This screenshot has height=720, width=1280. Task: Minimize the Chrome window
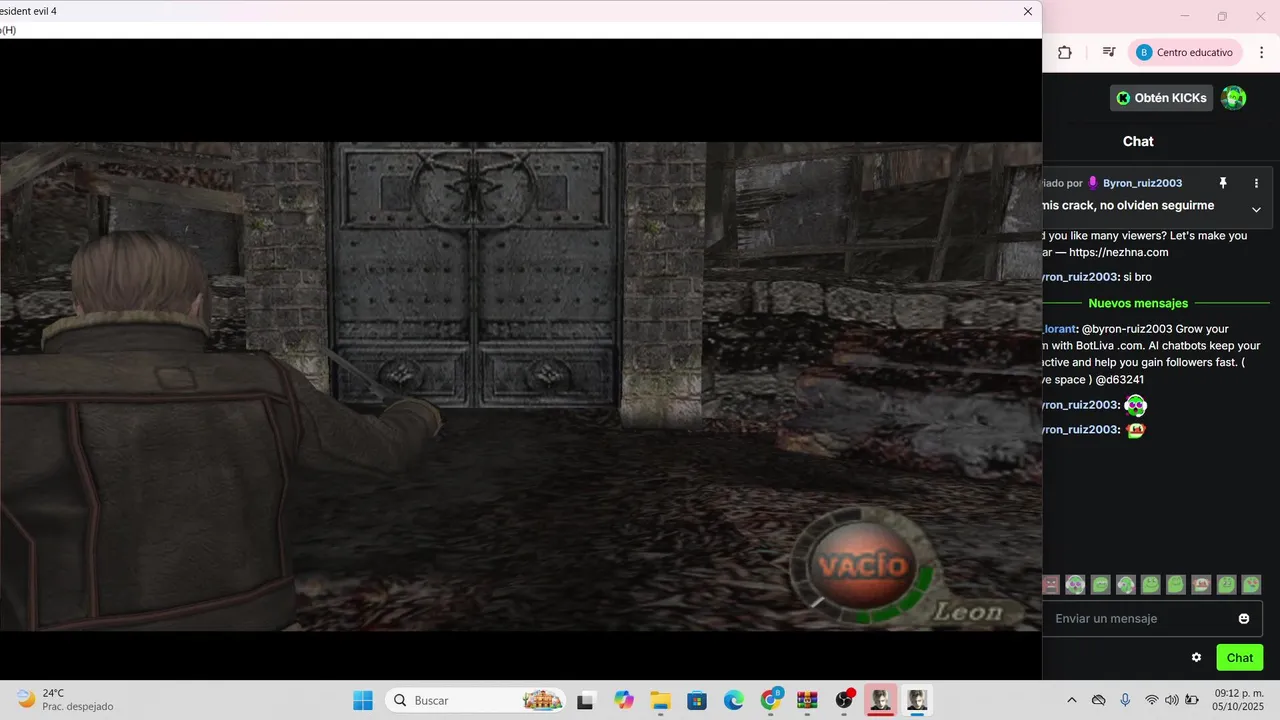tap(1185, 16)
